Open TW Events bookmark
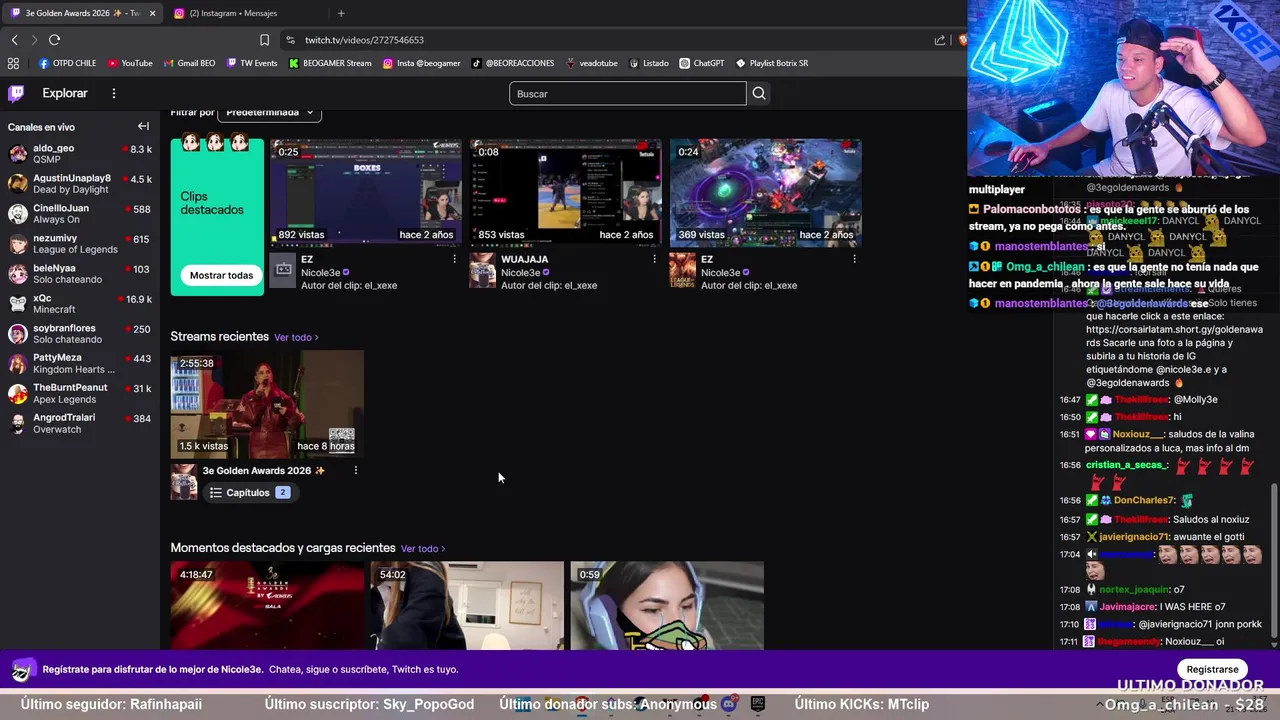The height and width of the screenshot is (720, 1280). click(252, 63)
